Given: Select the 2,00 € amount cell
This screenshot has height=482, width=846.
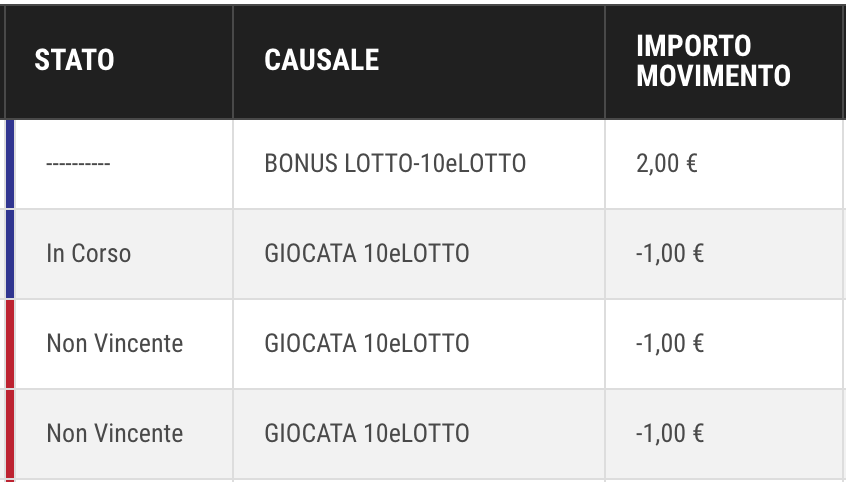Looking at the screenshot, I should point(667,164).
